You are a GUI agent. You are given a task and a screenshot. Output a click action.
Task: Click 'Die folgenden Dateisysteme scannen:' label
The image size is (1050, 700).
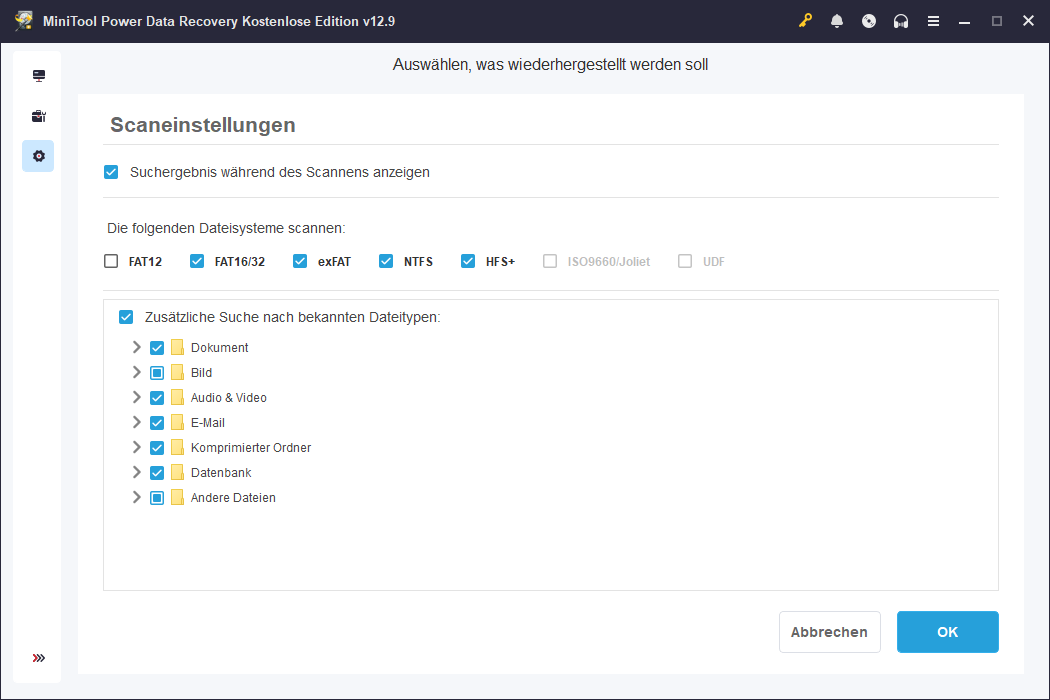[x=226, y=228]
